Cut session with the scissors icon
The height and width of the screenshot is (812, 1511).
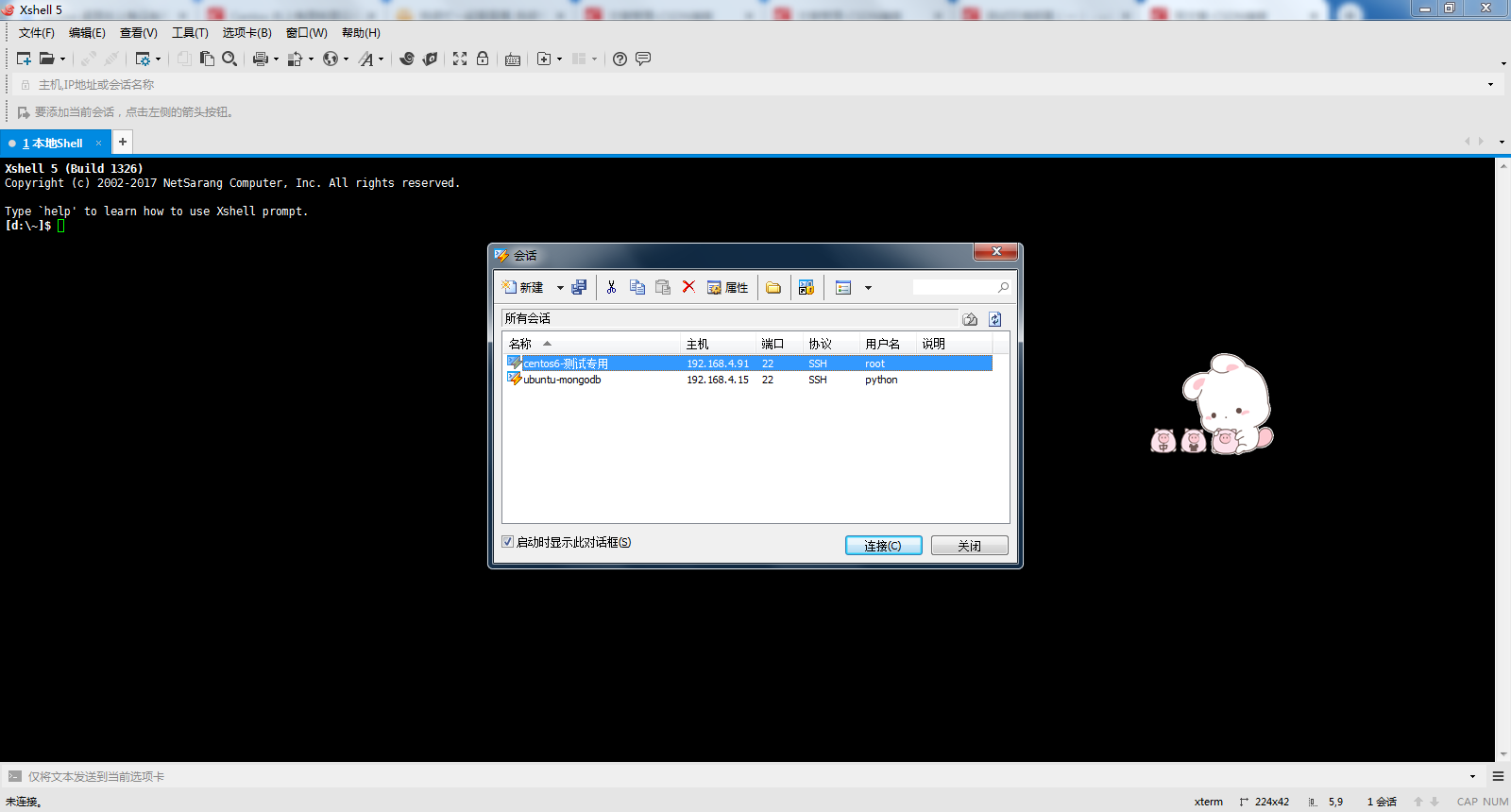tap(612, 287)
